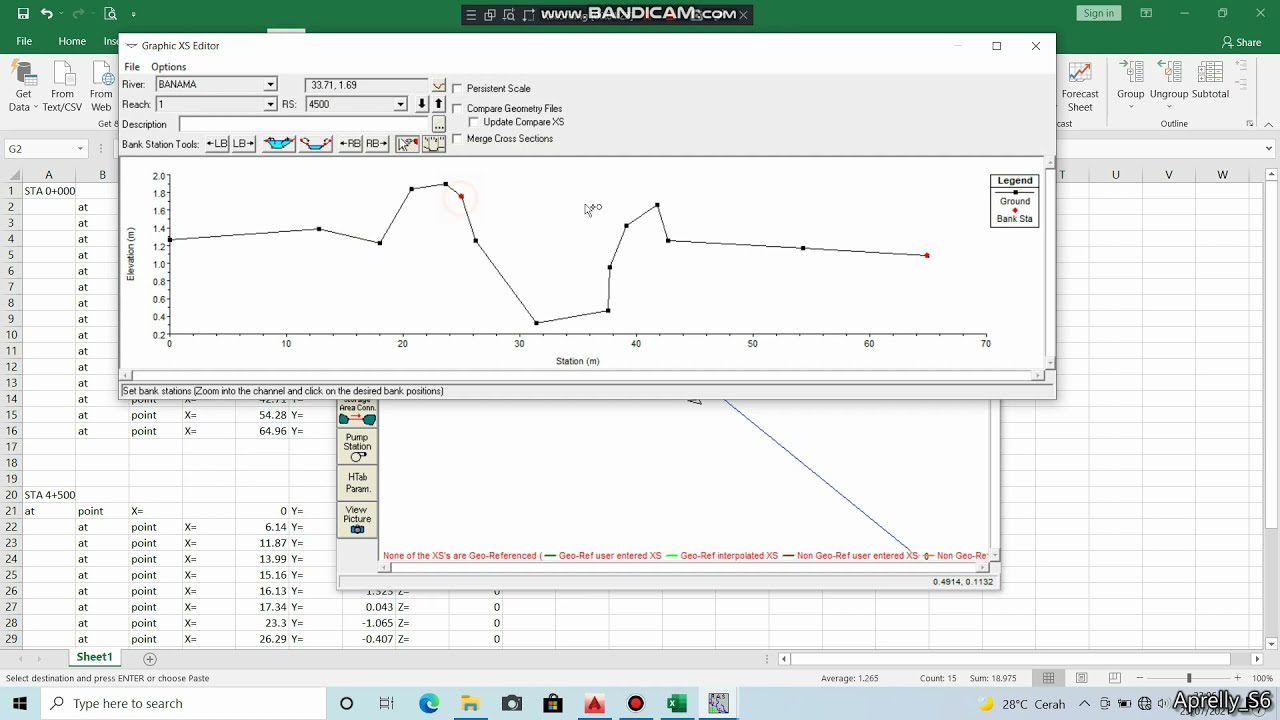Image resolution: width=1280 pixels, height=720 pixels.
Task: Enable Compare Geometry Files checkbox
Action: 458,108
